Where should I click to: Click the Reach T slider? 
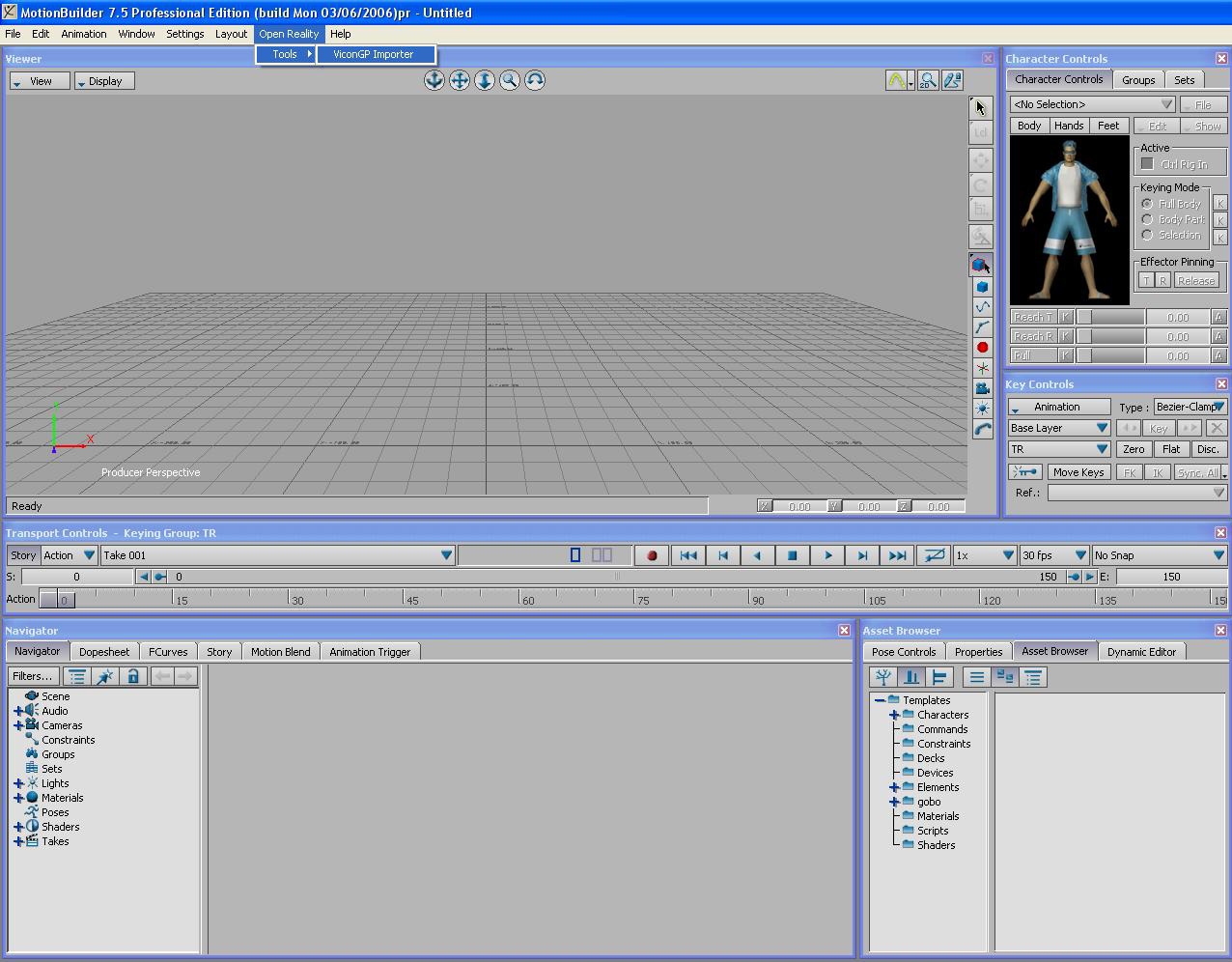pyautogui.click(x=1110, y=317)
